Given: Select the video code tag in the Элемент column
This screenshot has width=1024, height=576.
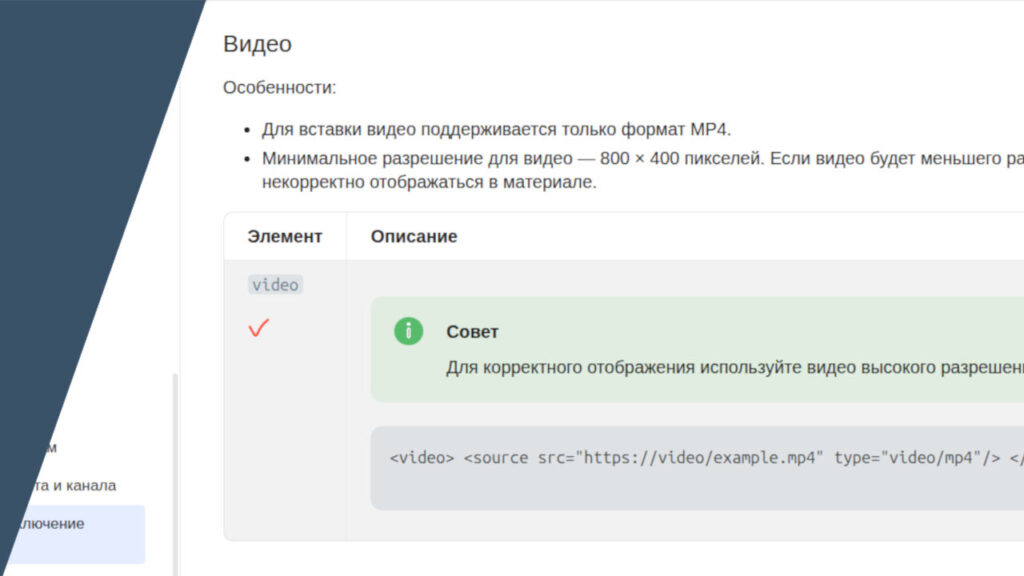Looking at the screenshot, I should pyautogui.click(x=275, y=285).
